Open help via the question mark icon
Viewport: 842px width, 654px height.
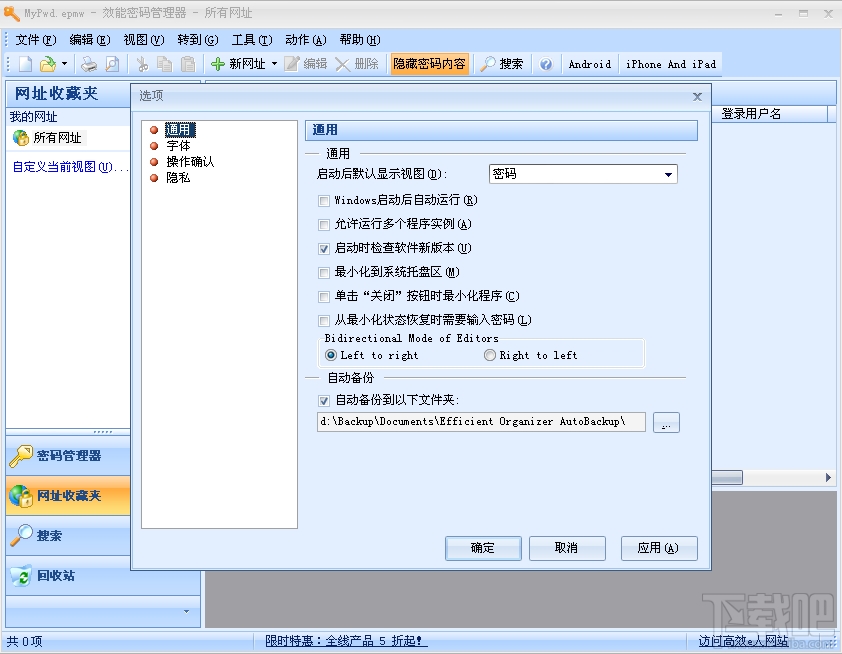pos(546,63)
